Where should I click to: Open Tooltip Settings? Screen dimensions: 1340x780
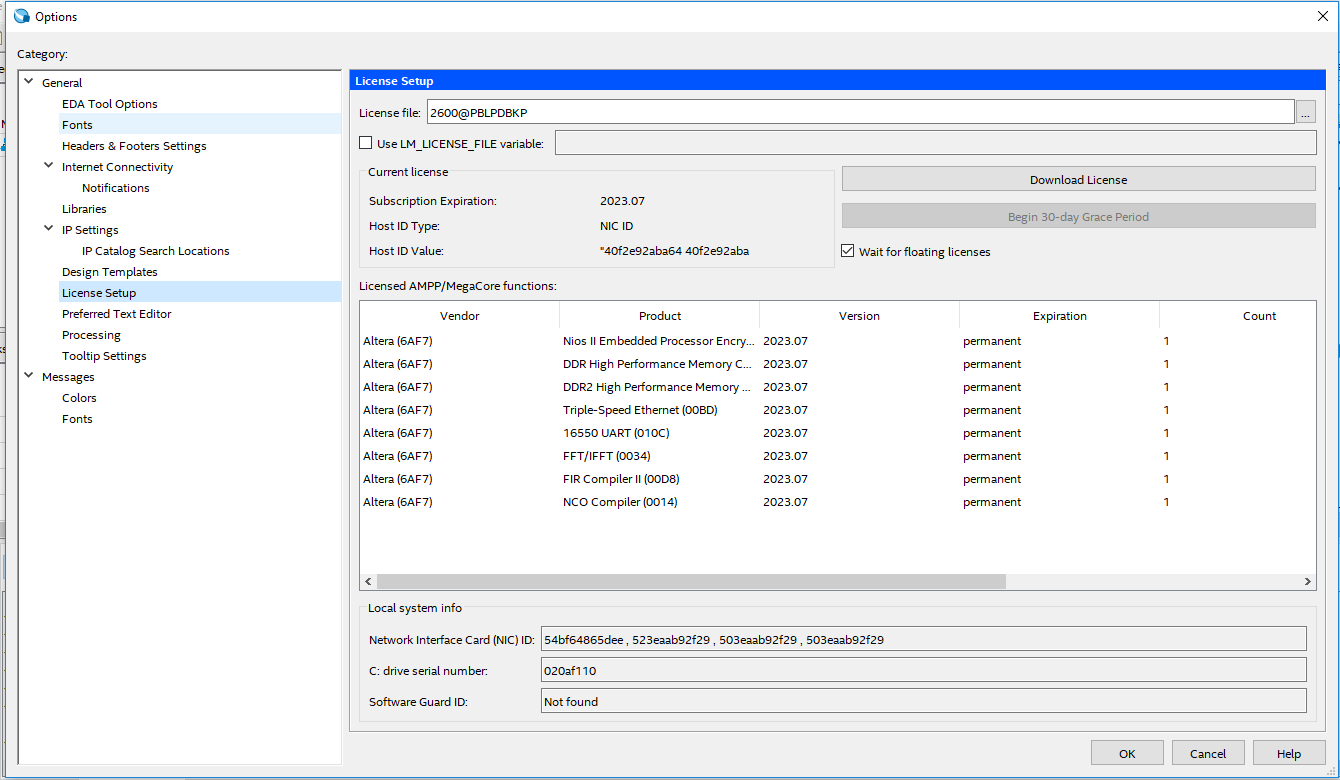coord(104,356)
